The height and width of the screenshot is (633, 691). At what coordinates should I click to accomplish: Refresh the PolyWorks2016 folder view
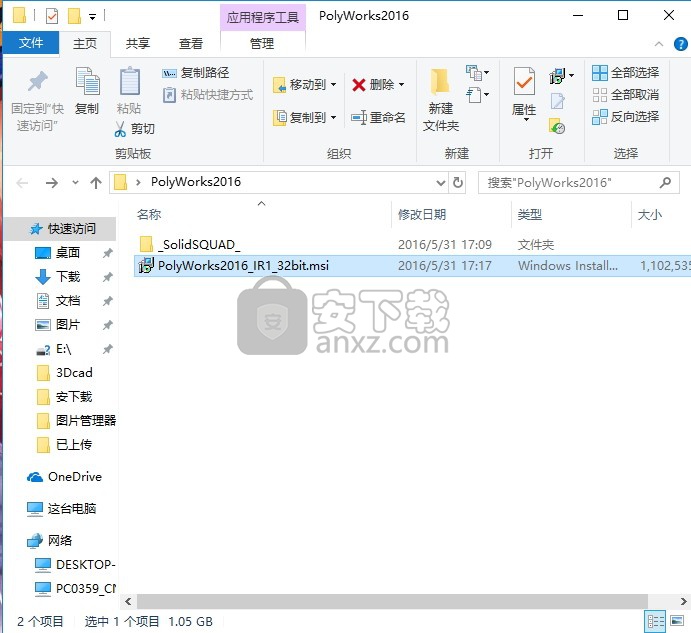458,183
